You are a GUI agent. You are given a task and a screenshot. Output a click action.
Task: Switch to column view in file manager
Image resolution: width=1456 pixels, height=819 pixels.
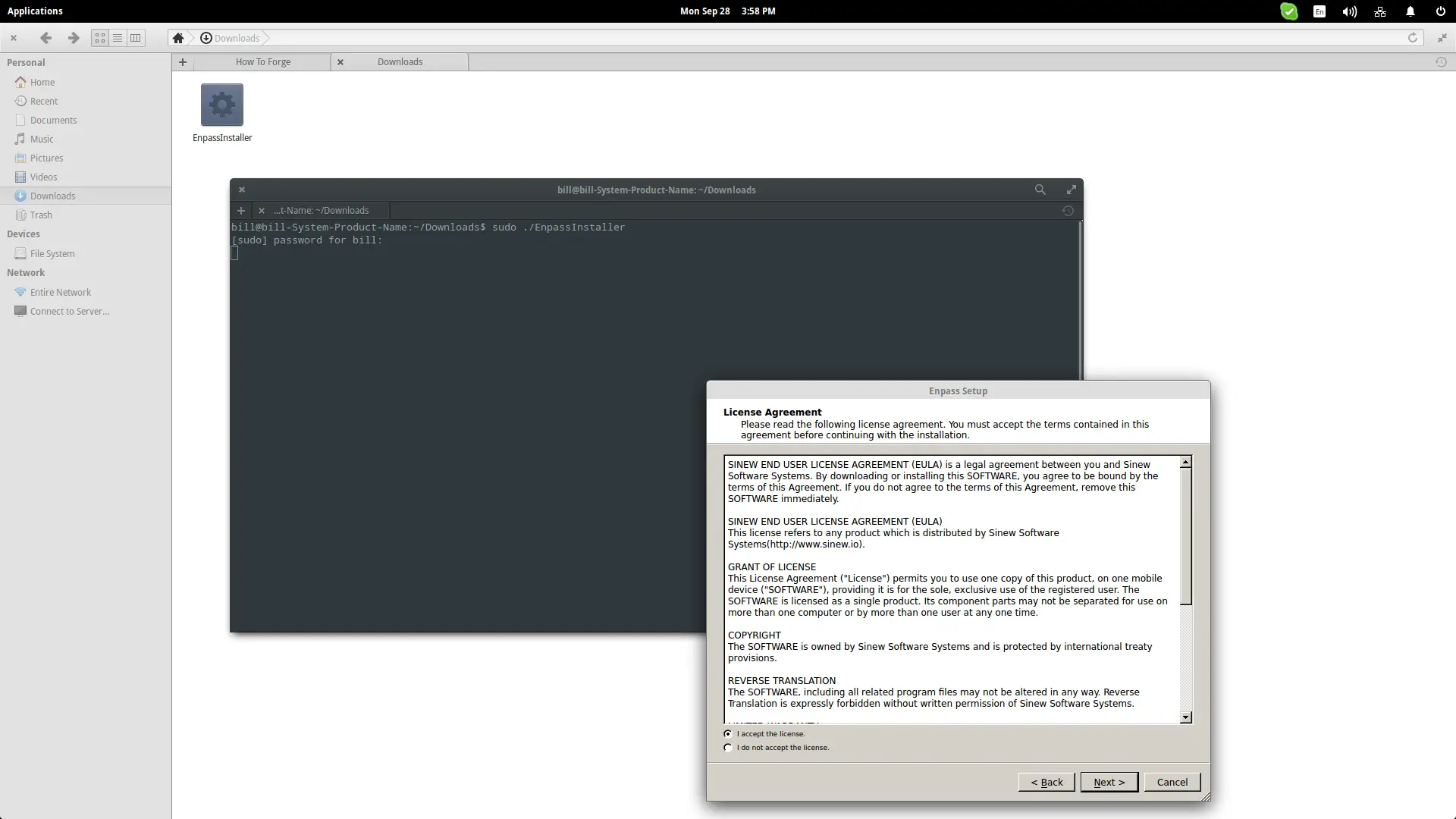point(135,38)
